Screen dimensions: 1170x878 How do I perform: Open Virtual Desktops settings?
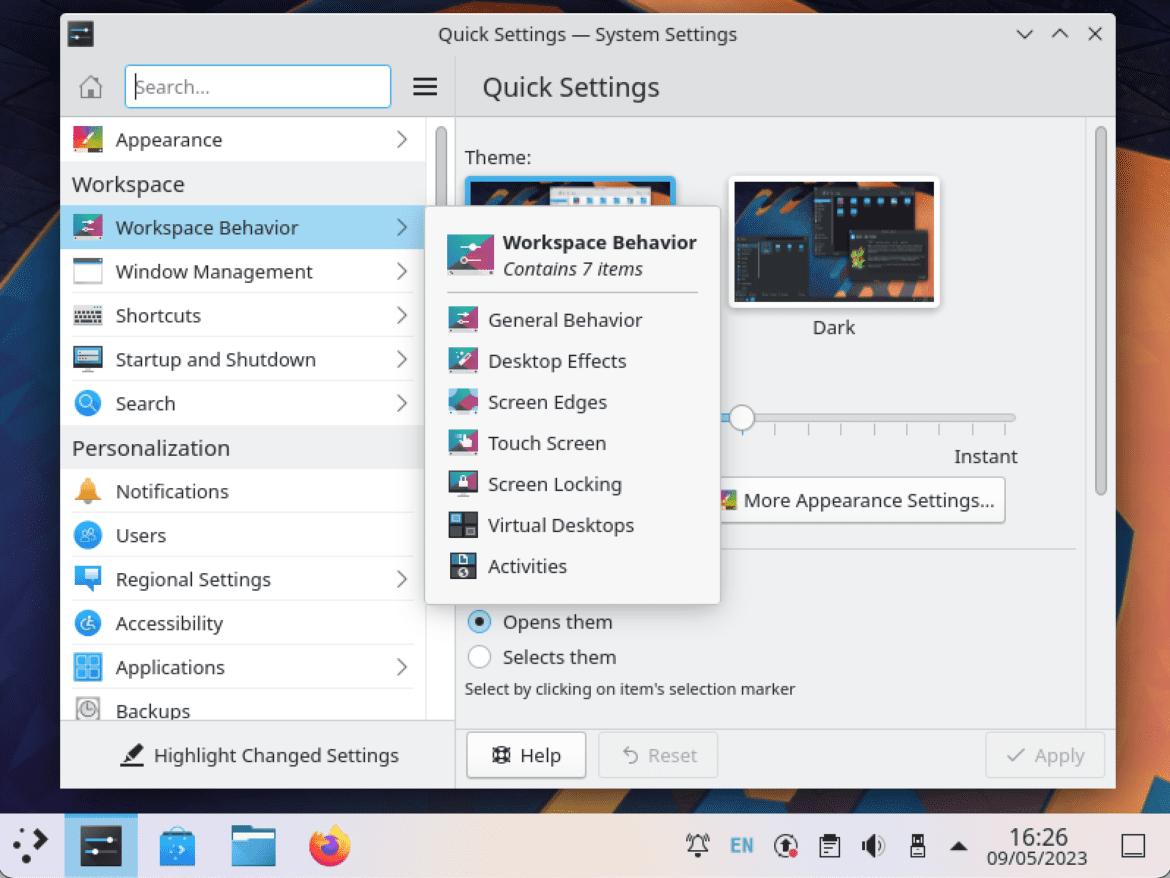(560, 525)
